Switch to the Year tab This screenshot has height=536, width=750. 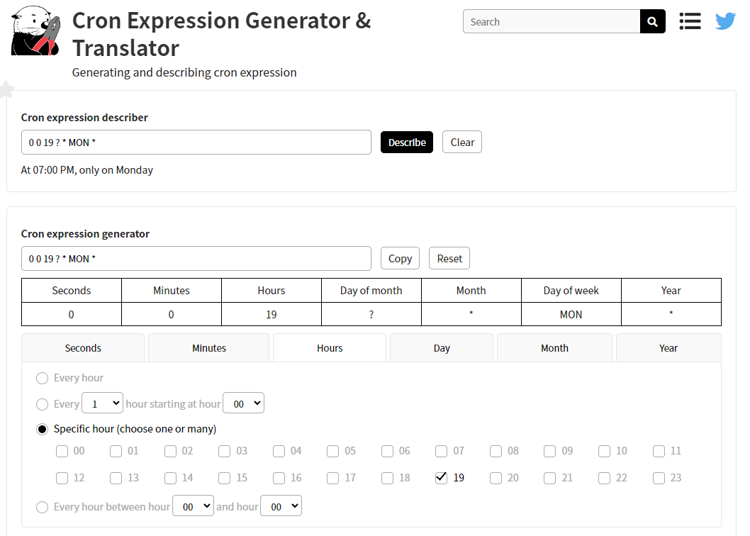point(669,348)
